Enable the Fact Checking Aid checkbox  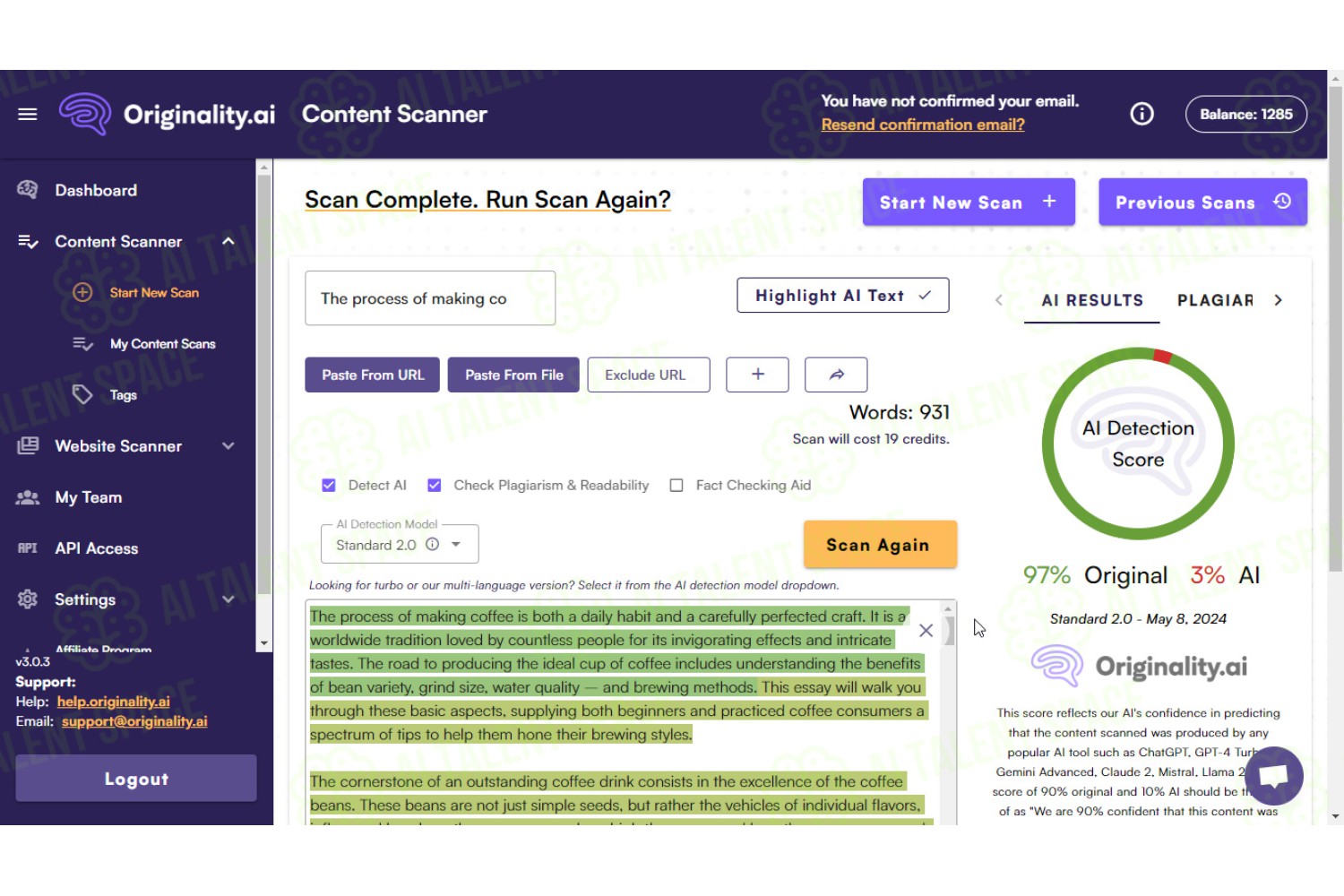click(676, 486)
